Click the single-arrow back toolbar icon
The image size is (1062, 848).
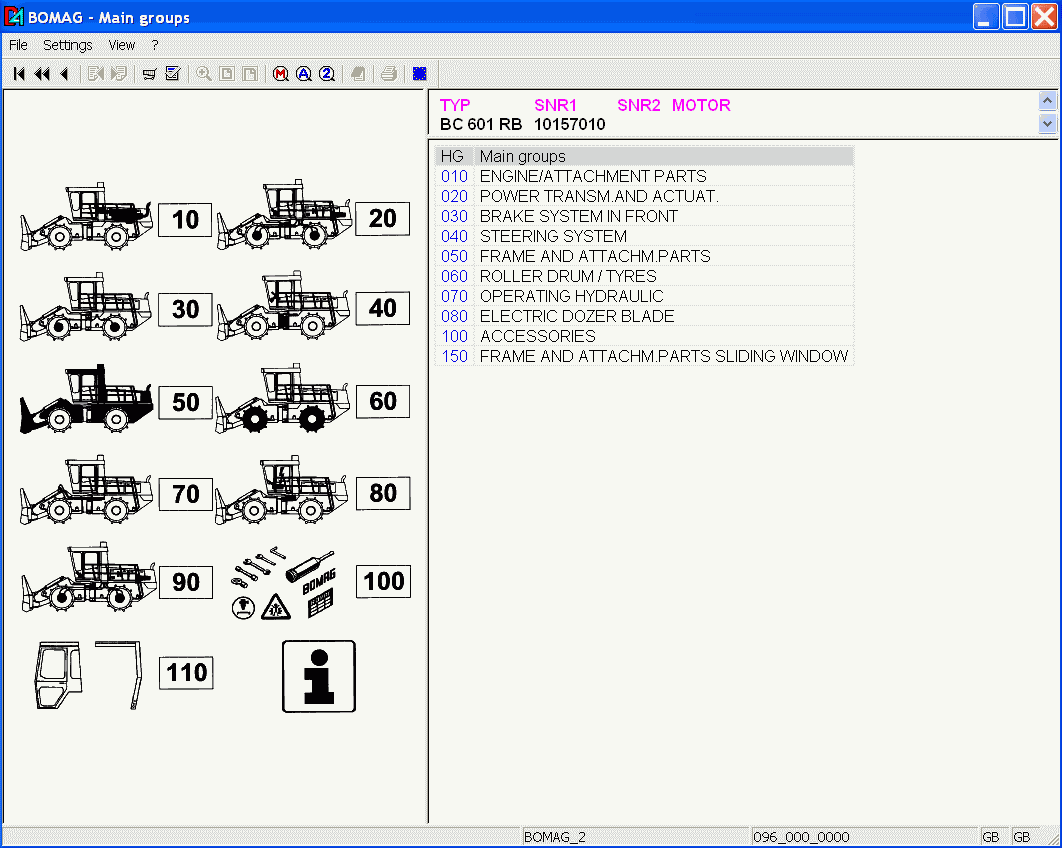coord(64,74)
